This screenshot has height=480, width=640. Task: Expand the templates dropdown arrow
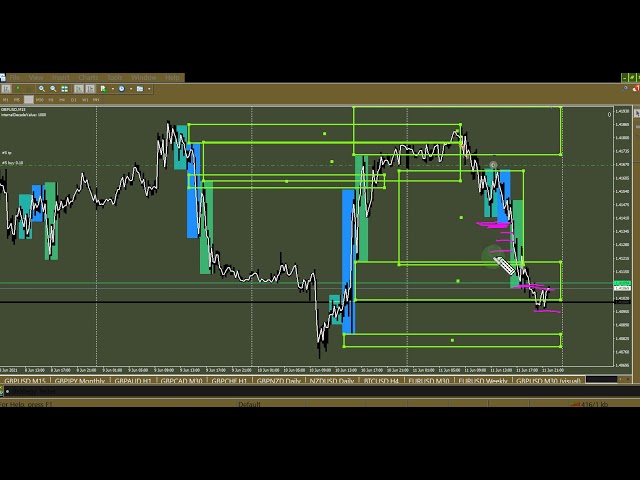pos(149,89)
